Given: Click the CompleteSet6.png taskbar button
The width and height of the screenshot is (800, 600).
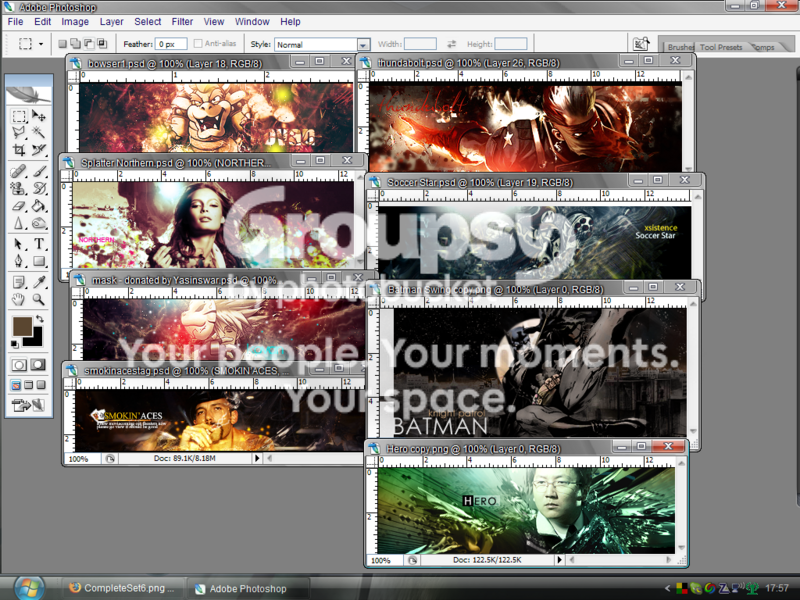Looking at the screenshot, I should pos(122,588).
